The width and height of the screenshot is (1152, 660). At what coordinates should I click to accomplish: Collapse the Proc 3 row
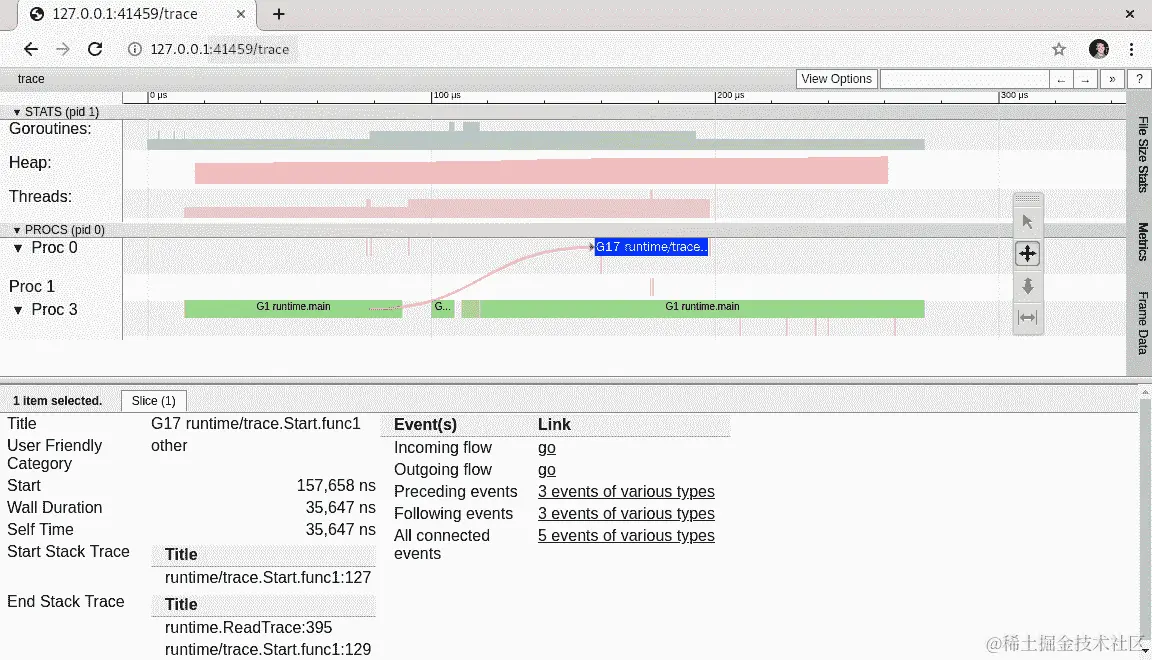[x=18, y=310]
